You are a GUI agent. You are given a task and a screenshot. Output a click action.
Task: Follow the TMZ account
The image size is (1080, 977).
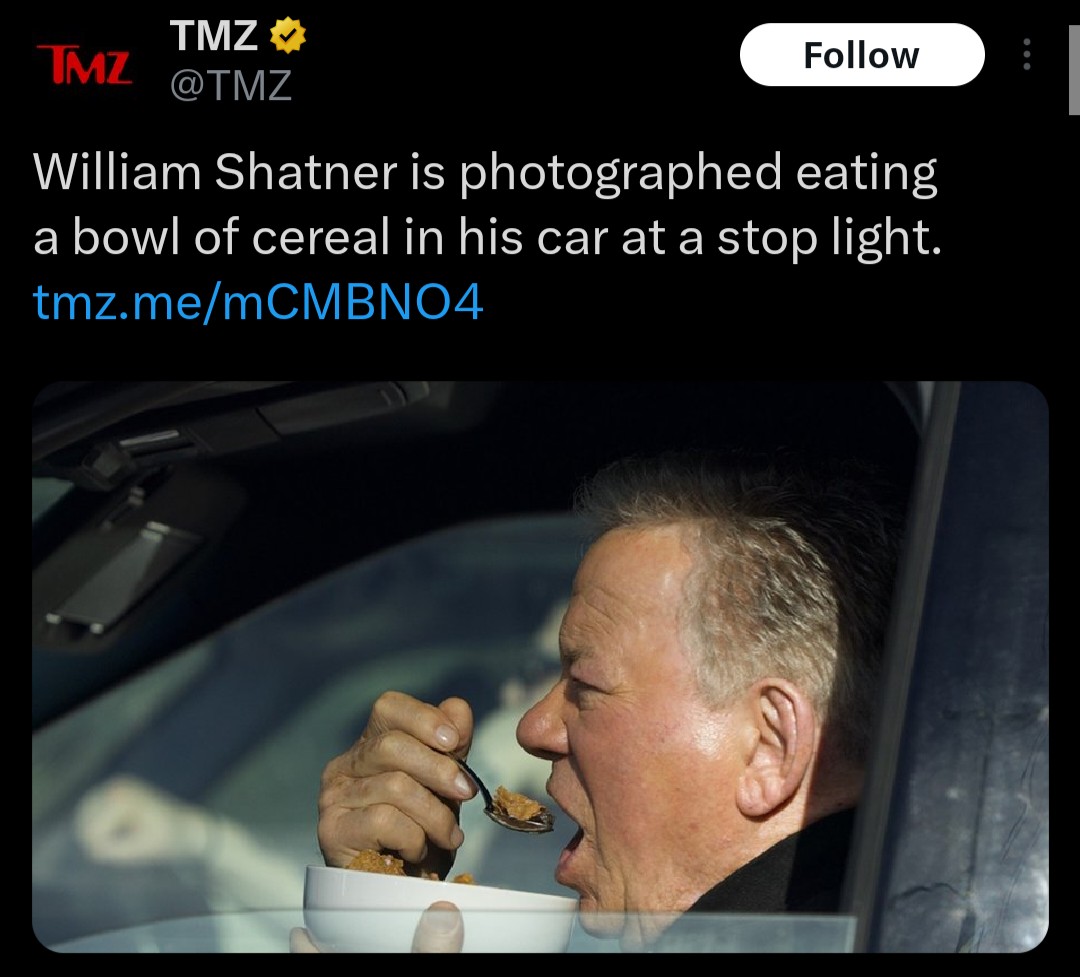pos(862,55)
